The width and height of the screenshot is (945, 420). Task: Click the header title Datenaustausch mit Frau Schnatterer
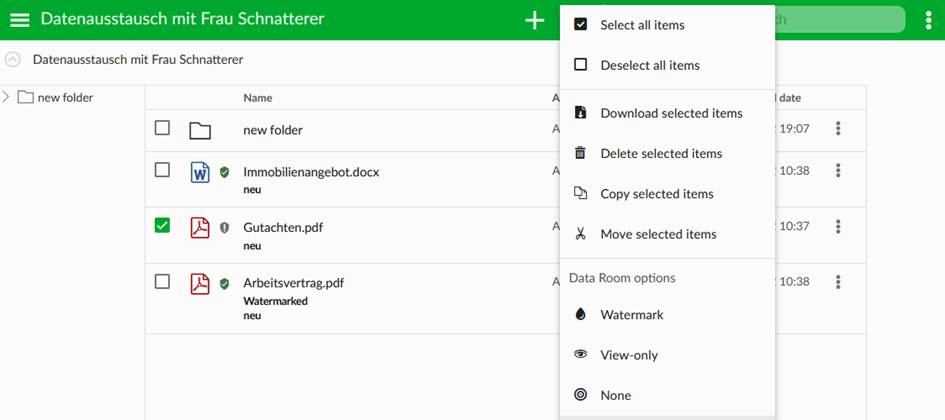[x=183, y=19]
